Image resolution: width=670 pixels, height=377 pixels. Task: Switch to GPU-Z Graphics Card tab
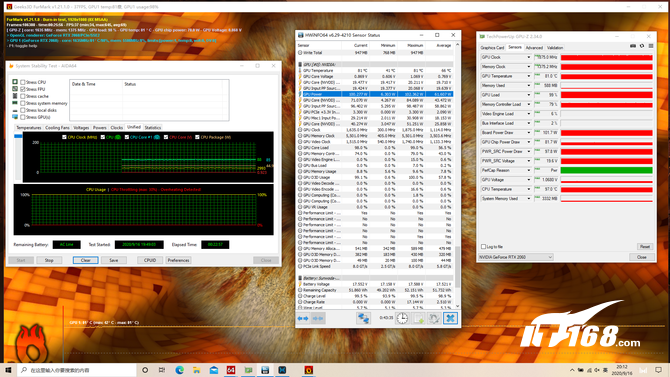click(x=492, y=48)
